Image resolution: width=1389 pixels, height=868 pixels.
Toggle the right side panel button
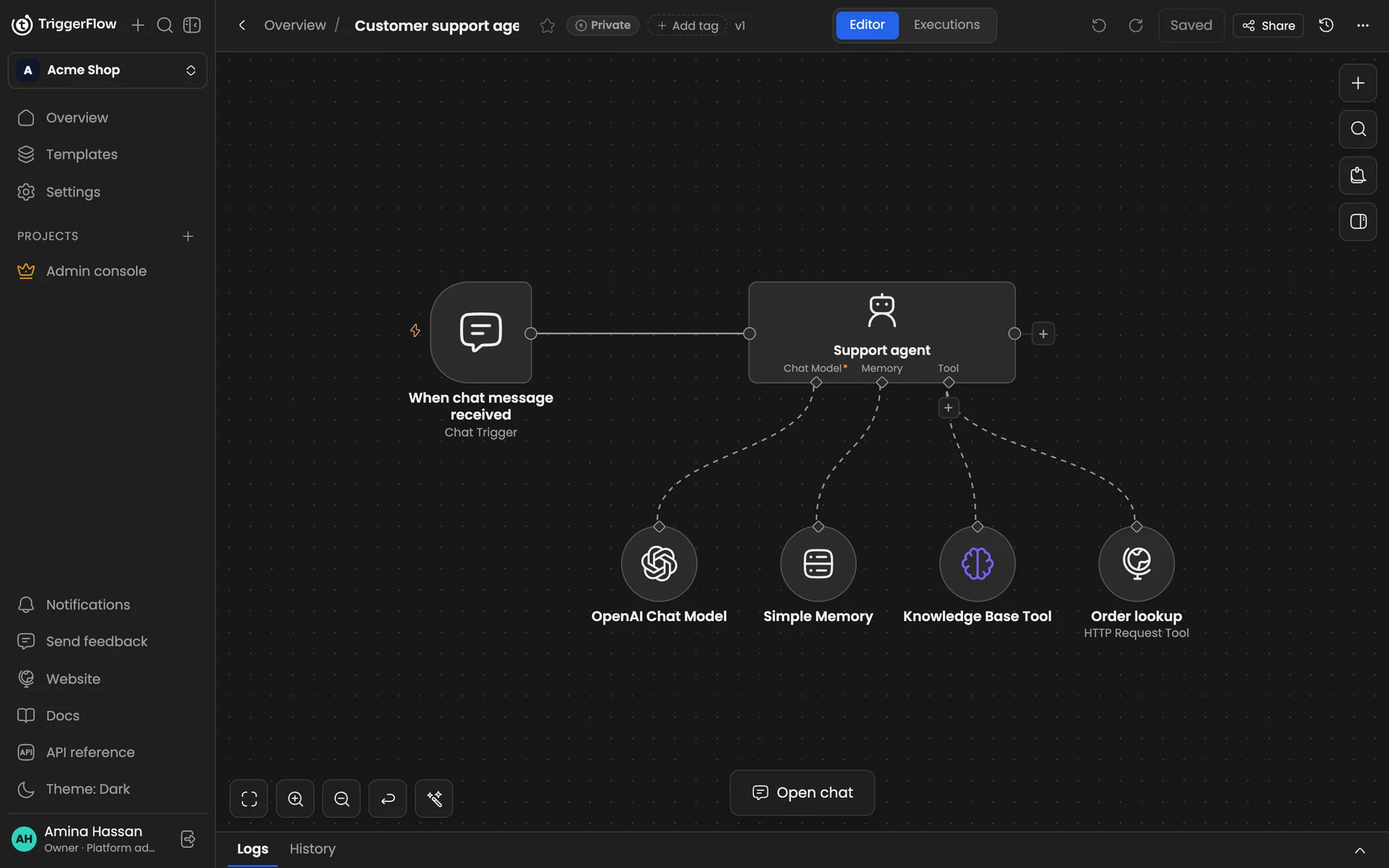1357,221
